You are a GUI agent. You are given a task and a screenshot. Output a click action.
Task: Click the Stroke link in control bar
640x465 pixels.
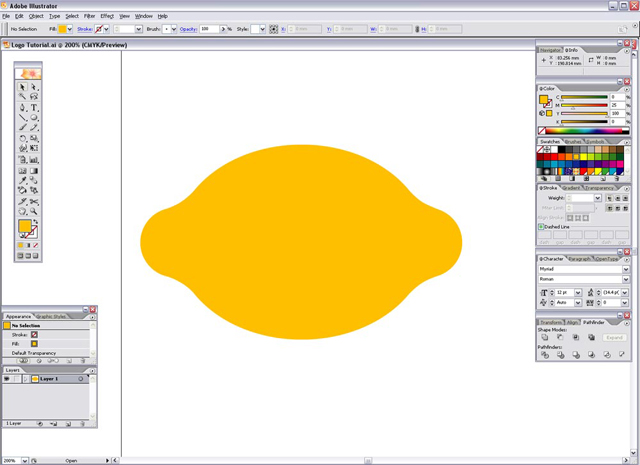click(x=84, y=29)
